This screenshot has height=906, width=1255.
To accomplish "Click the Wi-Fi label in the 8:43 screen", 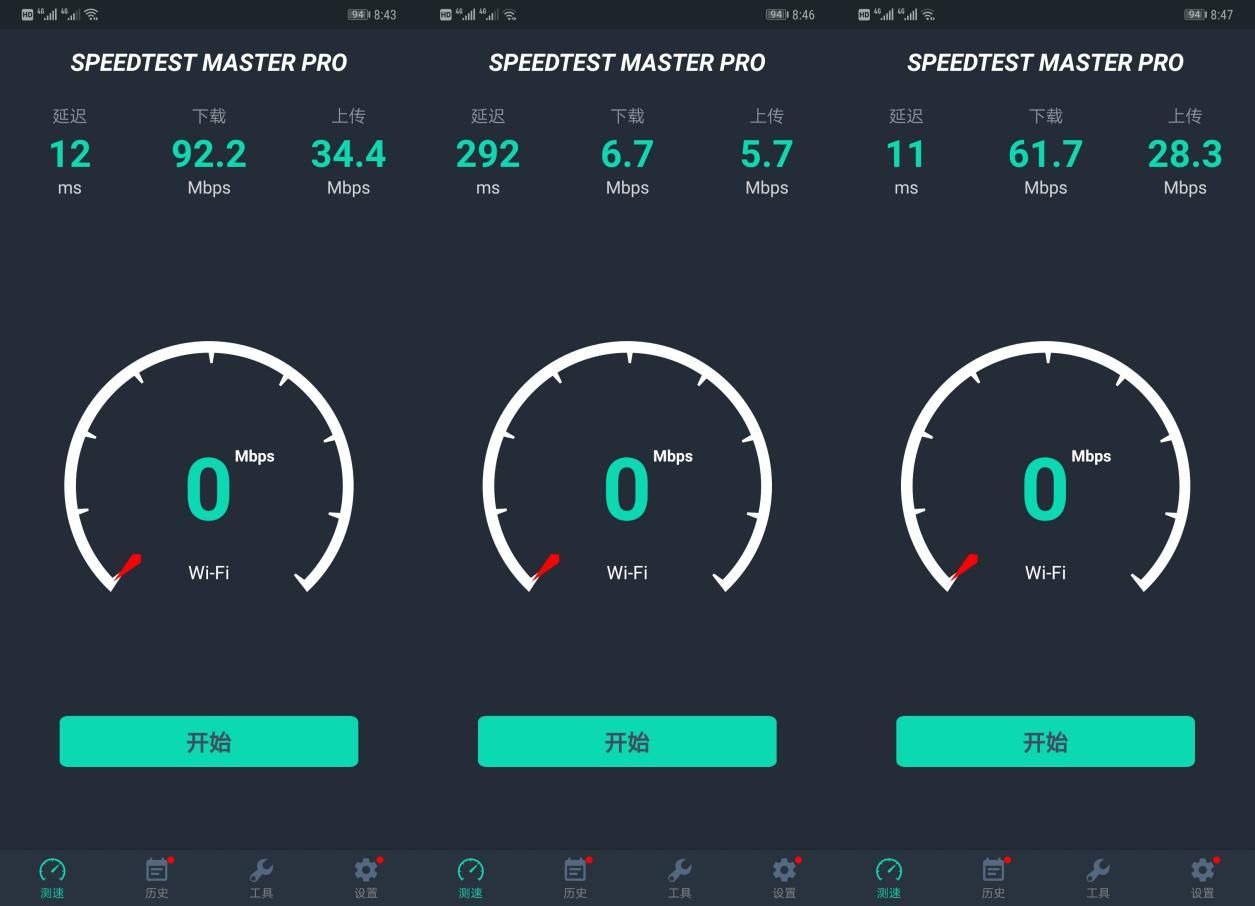I will point(209,573).
